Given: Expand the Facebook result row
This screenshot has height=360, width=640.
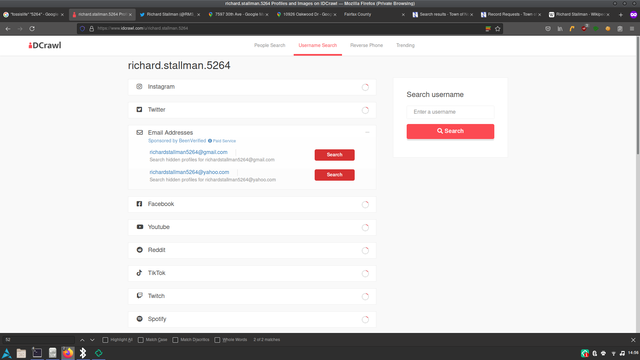Looking at the screenshot, I should click(252, 204).
